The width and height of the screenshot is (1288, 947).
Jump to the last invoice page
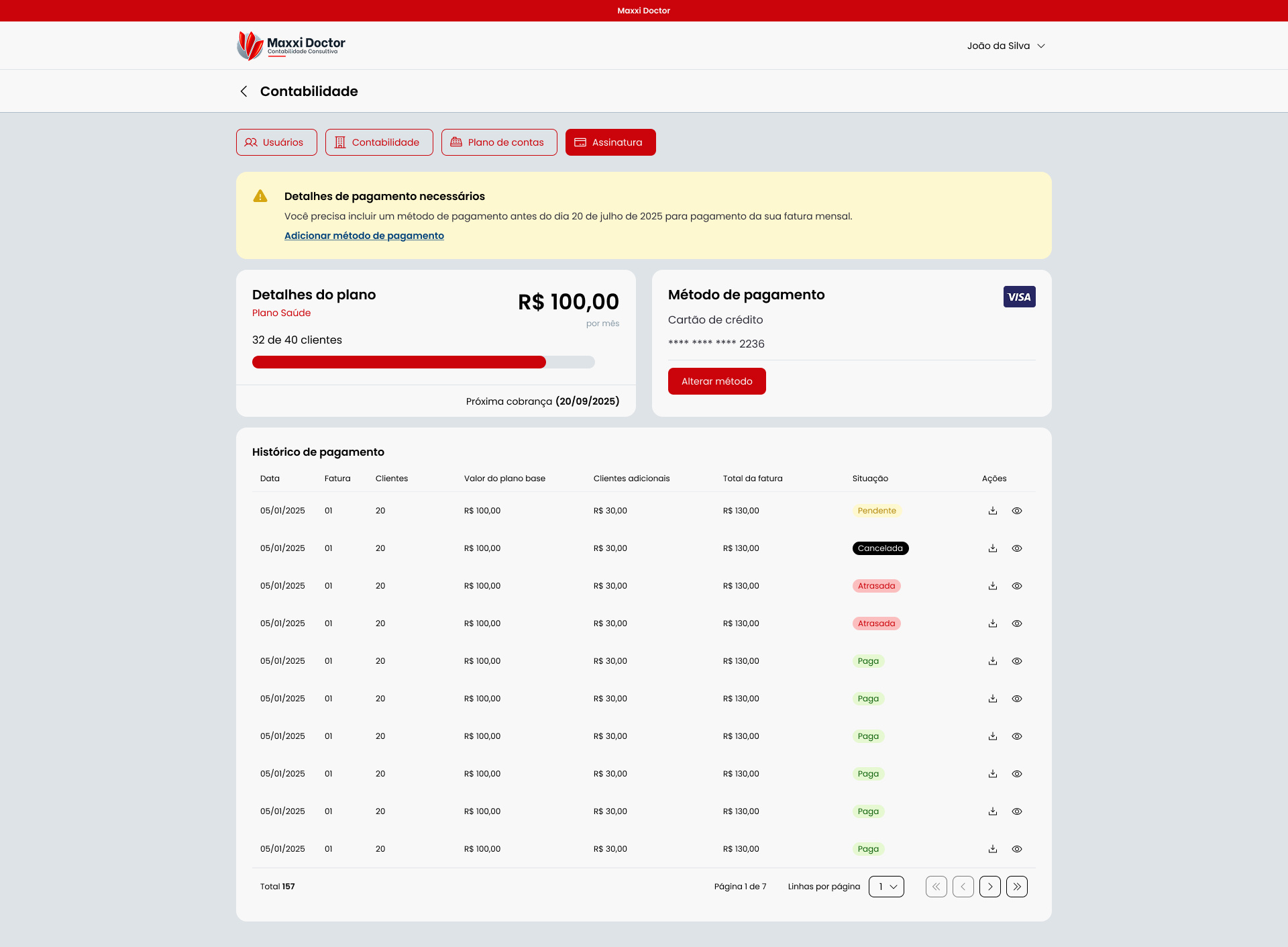coord(1017,886)
